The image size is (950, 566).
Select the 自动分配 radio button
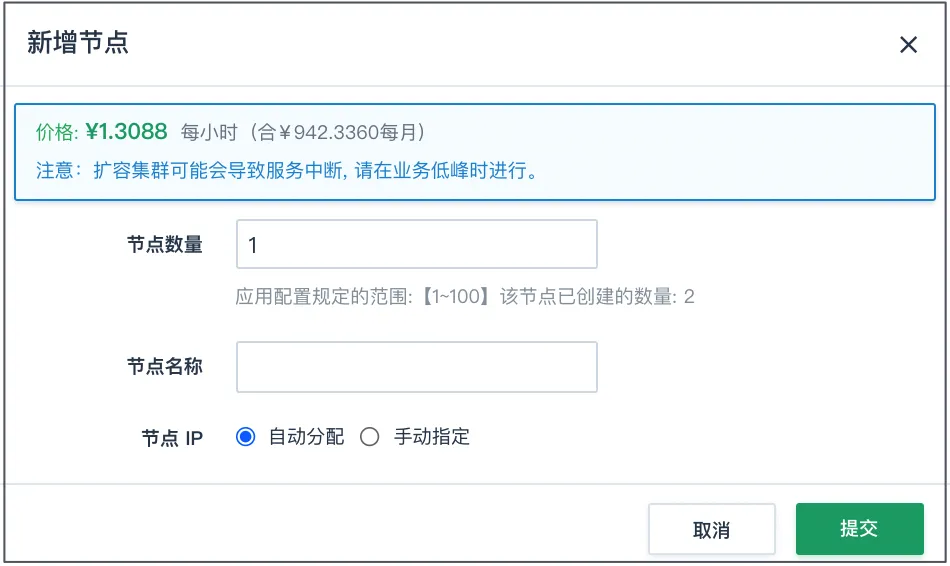click(x=245, y=436)
